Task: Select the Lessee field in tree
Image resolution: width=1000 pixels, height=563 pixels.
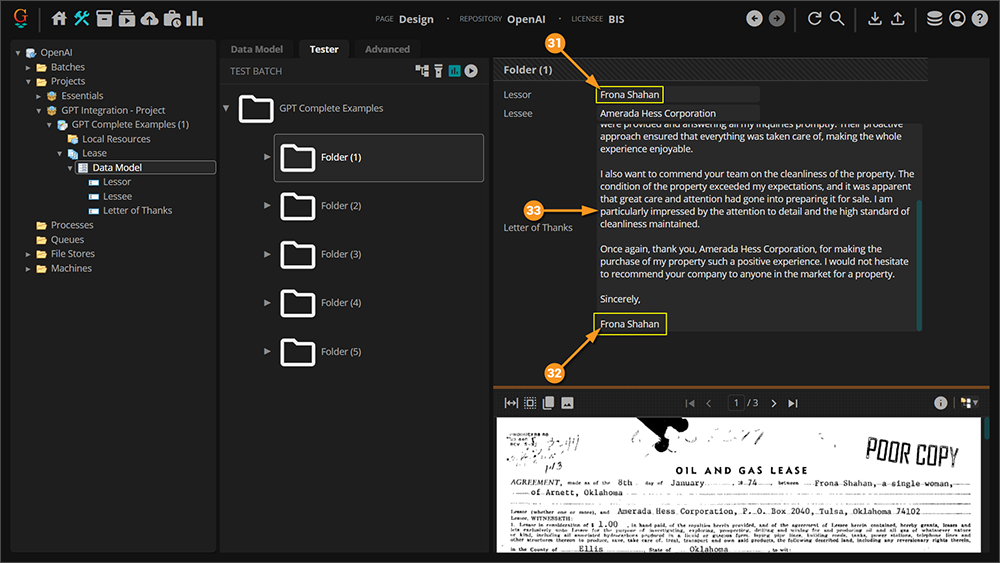Action: 117,196
